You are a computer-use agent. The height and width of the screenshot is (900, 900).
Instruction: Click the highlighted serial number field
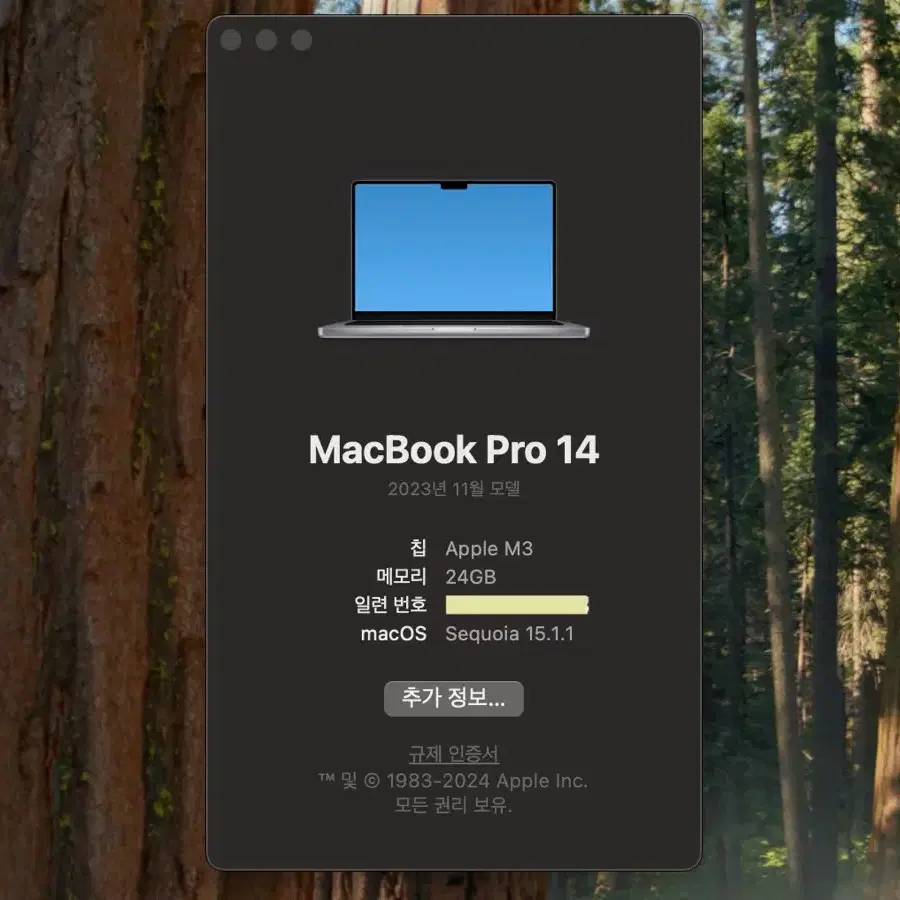pos(517,605)
